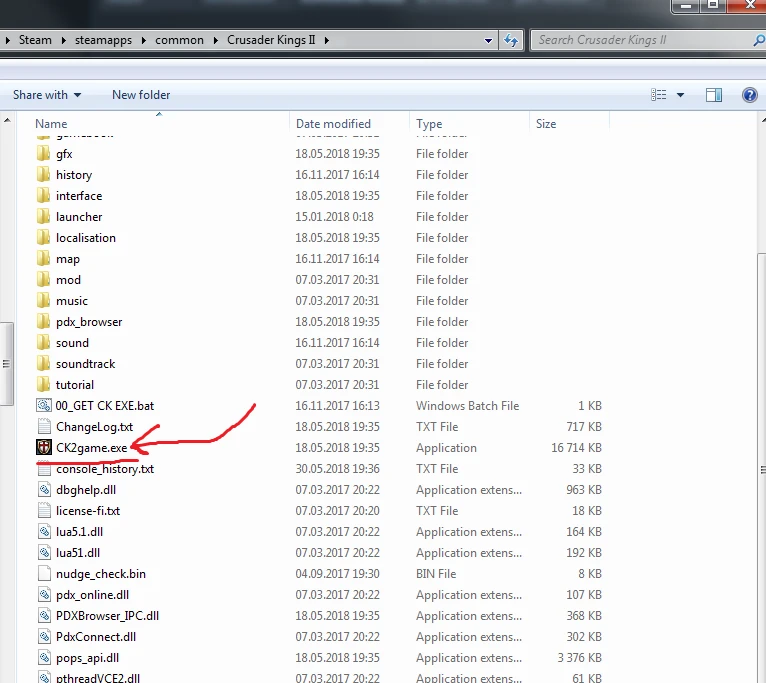The width and height of the screenshot is (766, 683).
Task: Click the localisation folder icon
Action: pos(43,238)
